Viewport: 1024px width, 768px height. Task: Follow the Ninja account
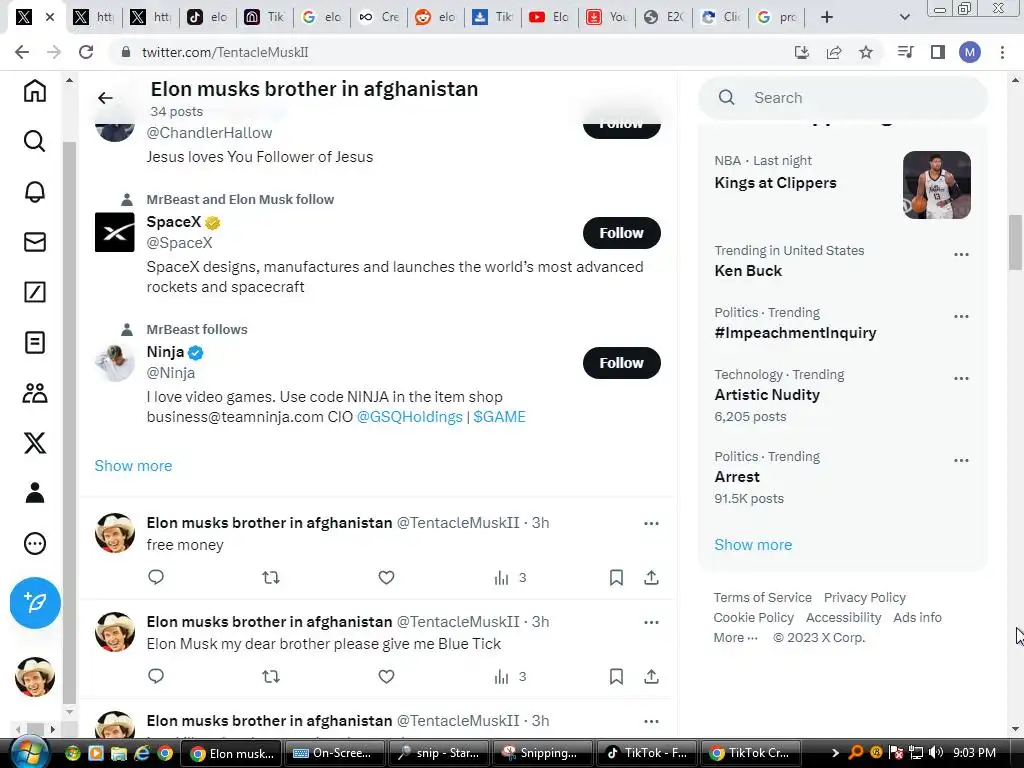(x=622, y=363)
